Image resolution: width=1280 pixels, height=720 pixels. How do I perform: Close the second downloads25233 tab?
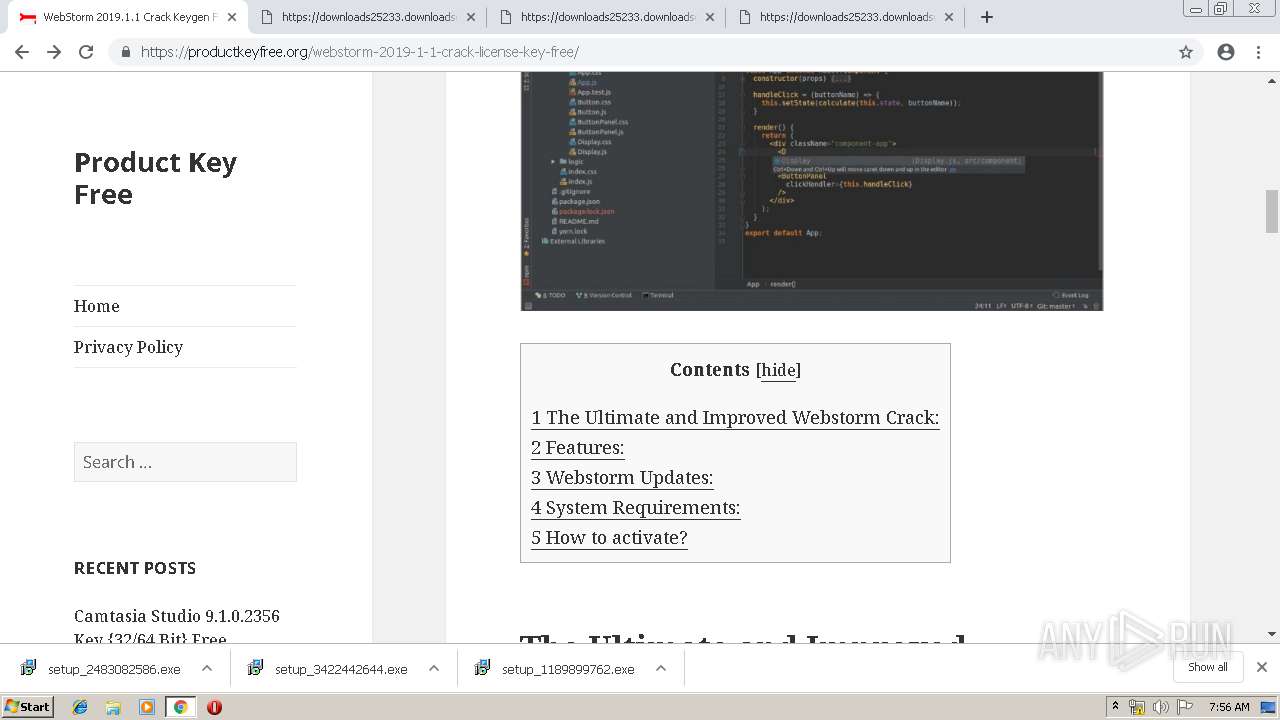point(471,17)
